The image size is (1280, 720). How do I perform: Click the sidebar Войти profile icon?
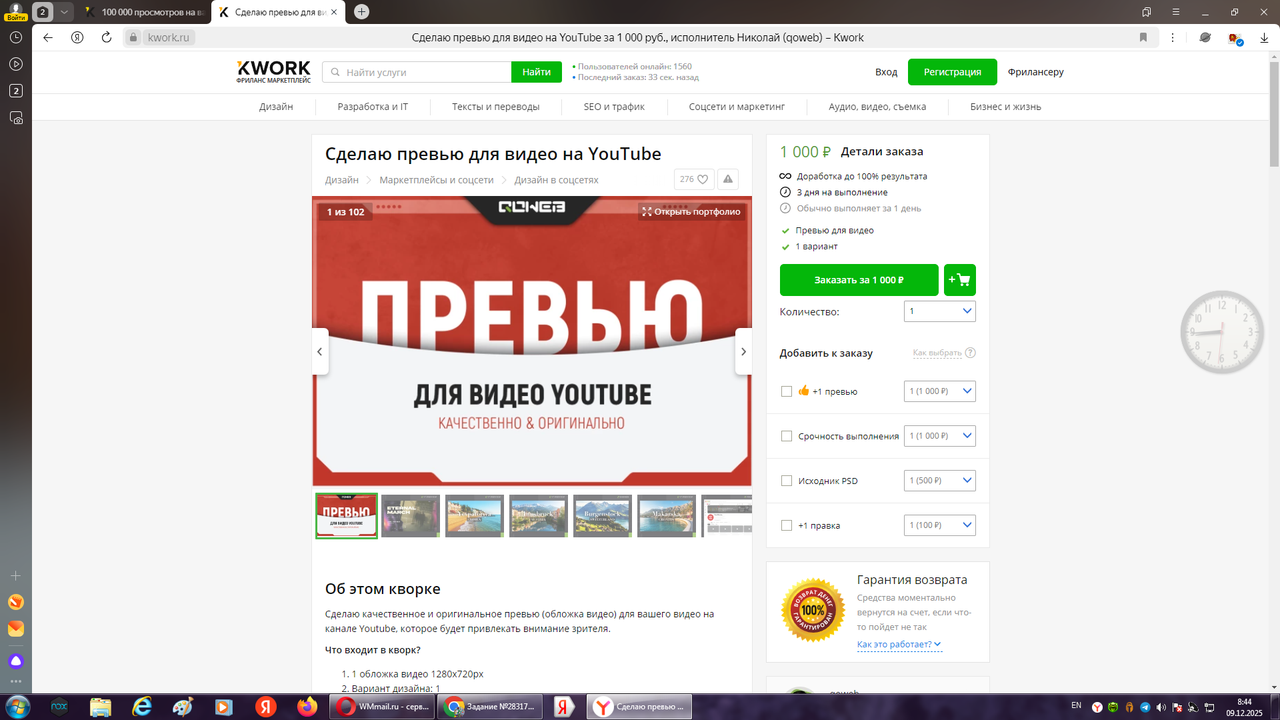(16, 11)
